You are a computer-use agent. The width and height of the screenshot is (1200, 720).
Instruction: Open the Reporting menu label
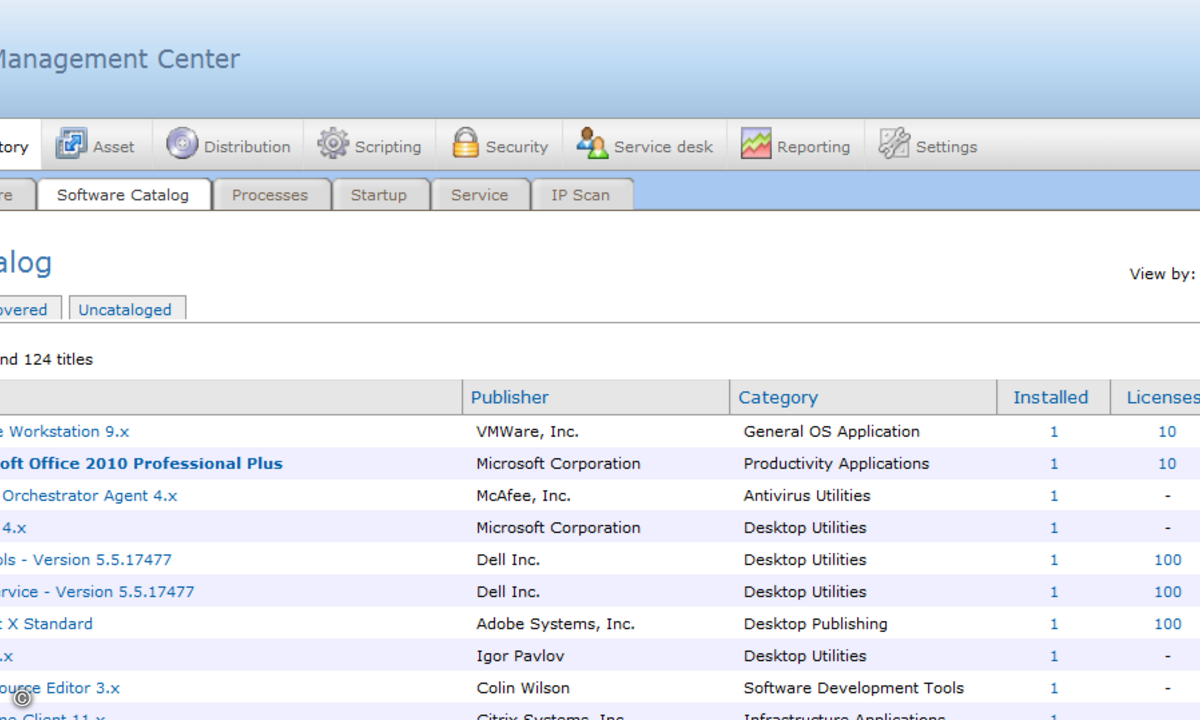[813, 147]
